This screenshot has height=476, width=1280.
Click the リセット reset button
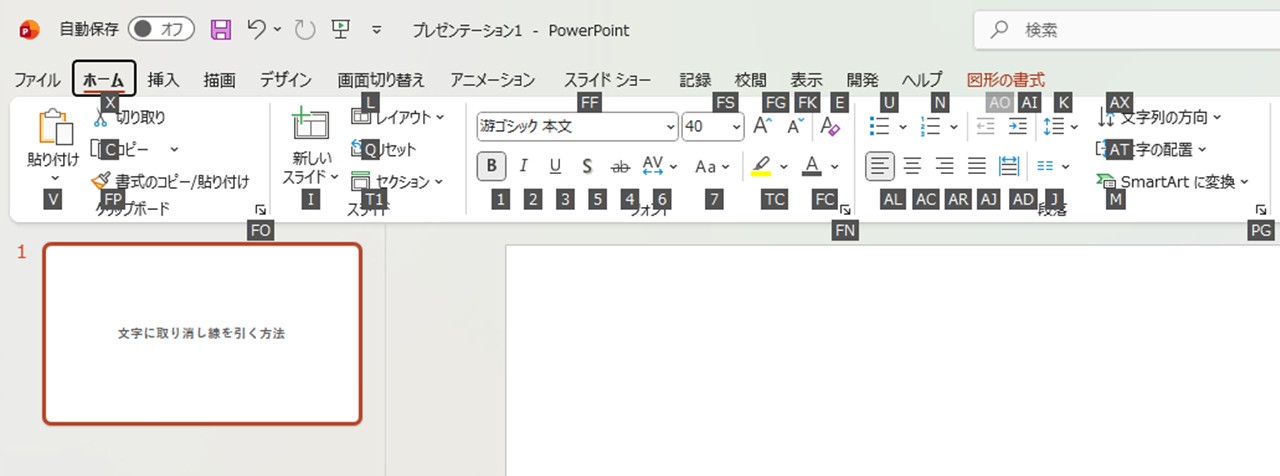[x=383, y=149]
